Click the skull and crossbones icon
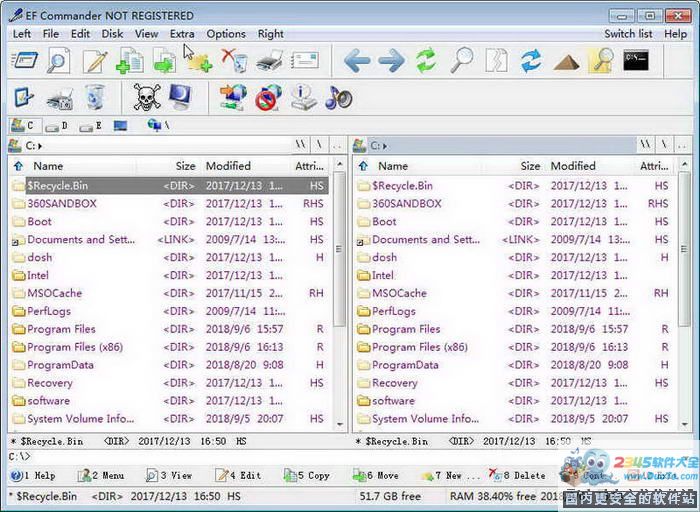This screenshot has height=512, width=700. coord(147,97)
